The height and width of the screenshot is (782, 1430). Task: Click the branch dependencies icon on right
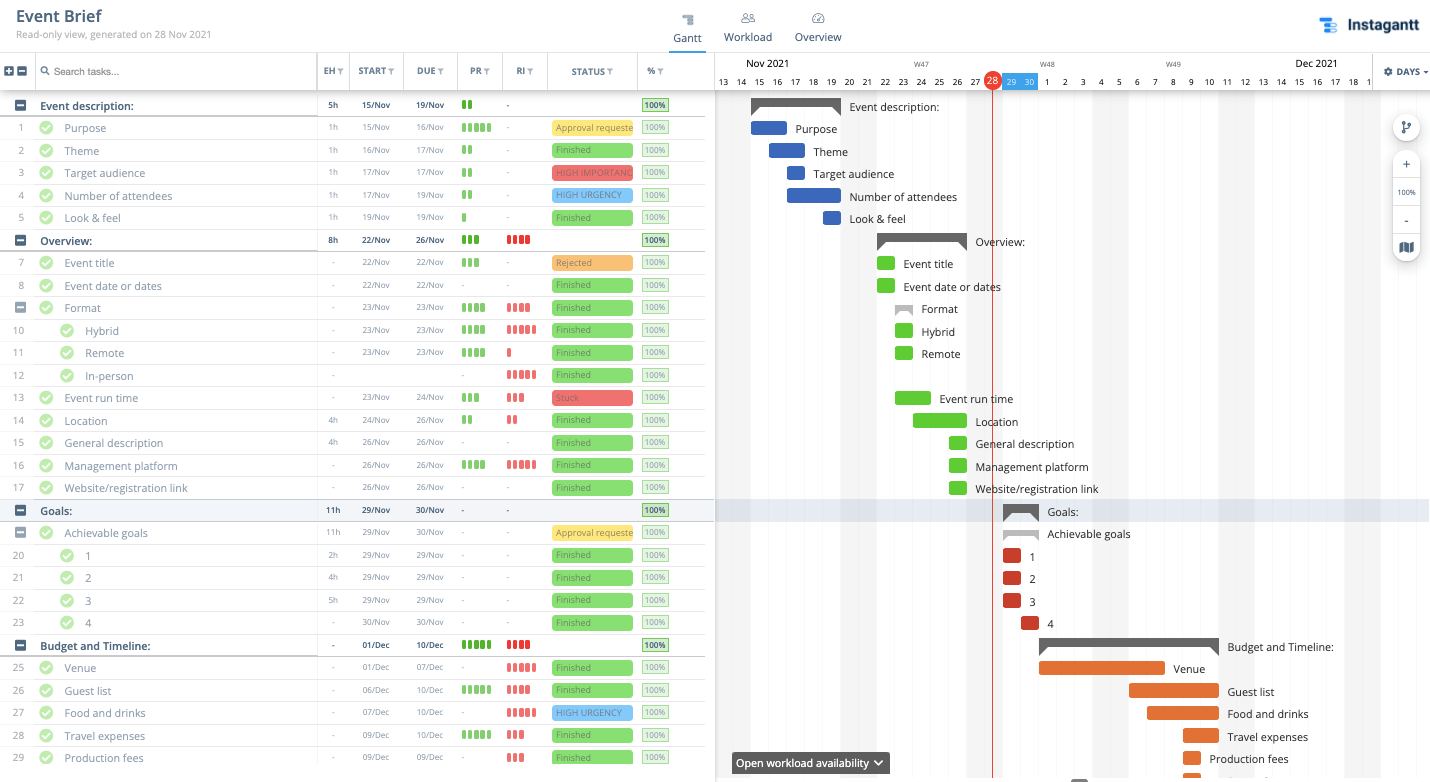click(x=1406, y=127)
